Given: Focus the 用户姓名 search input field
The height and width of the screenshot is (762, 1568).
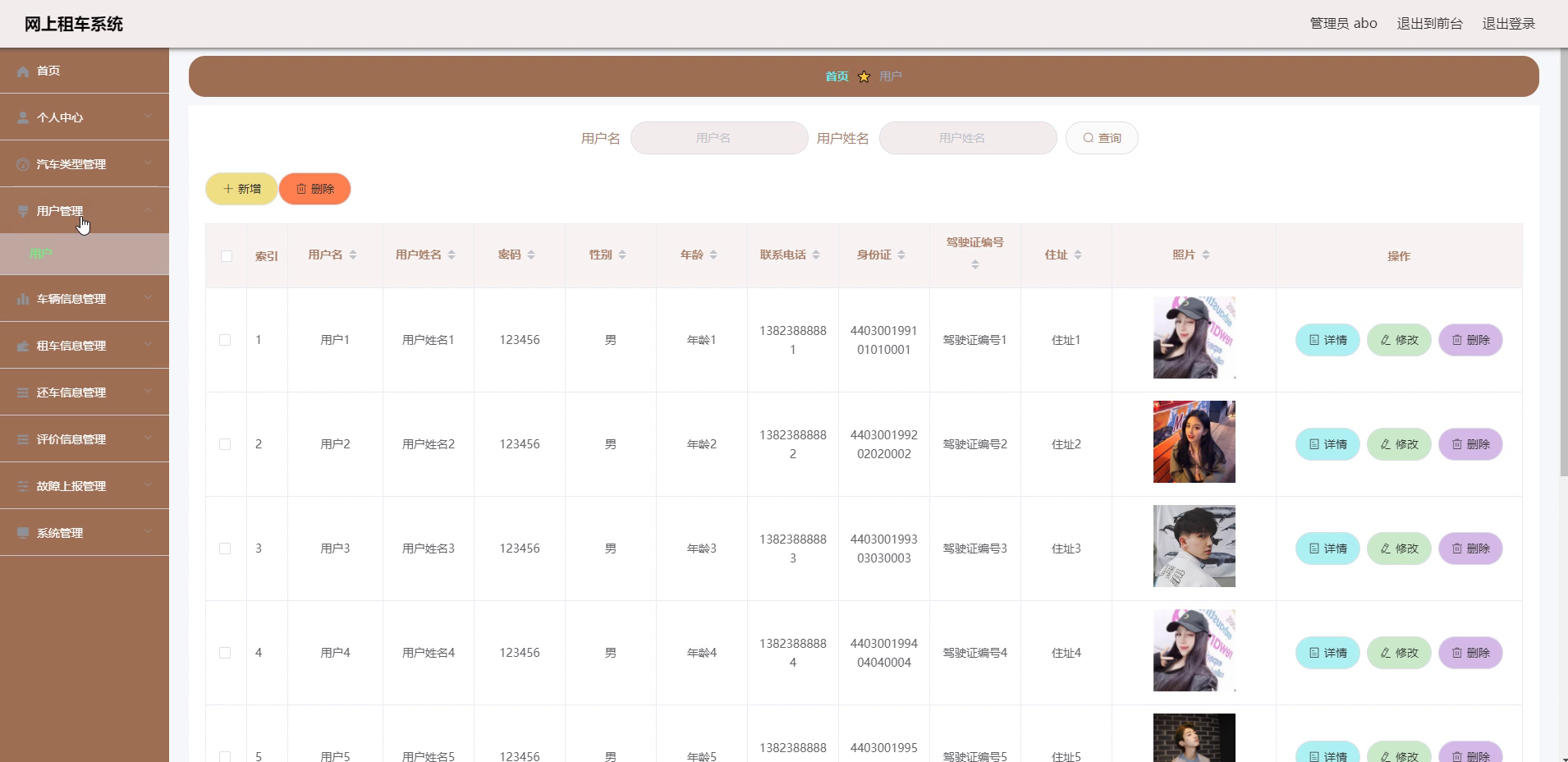Looking at the screenshot, I should 968,138.
